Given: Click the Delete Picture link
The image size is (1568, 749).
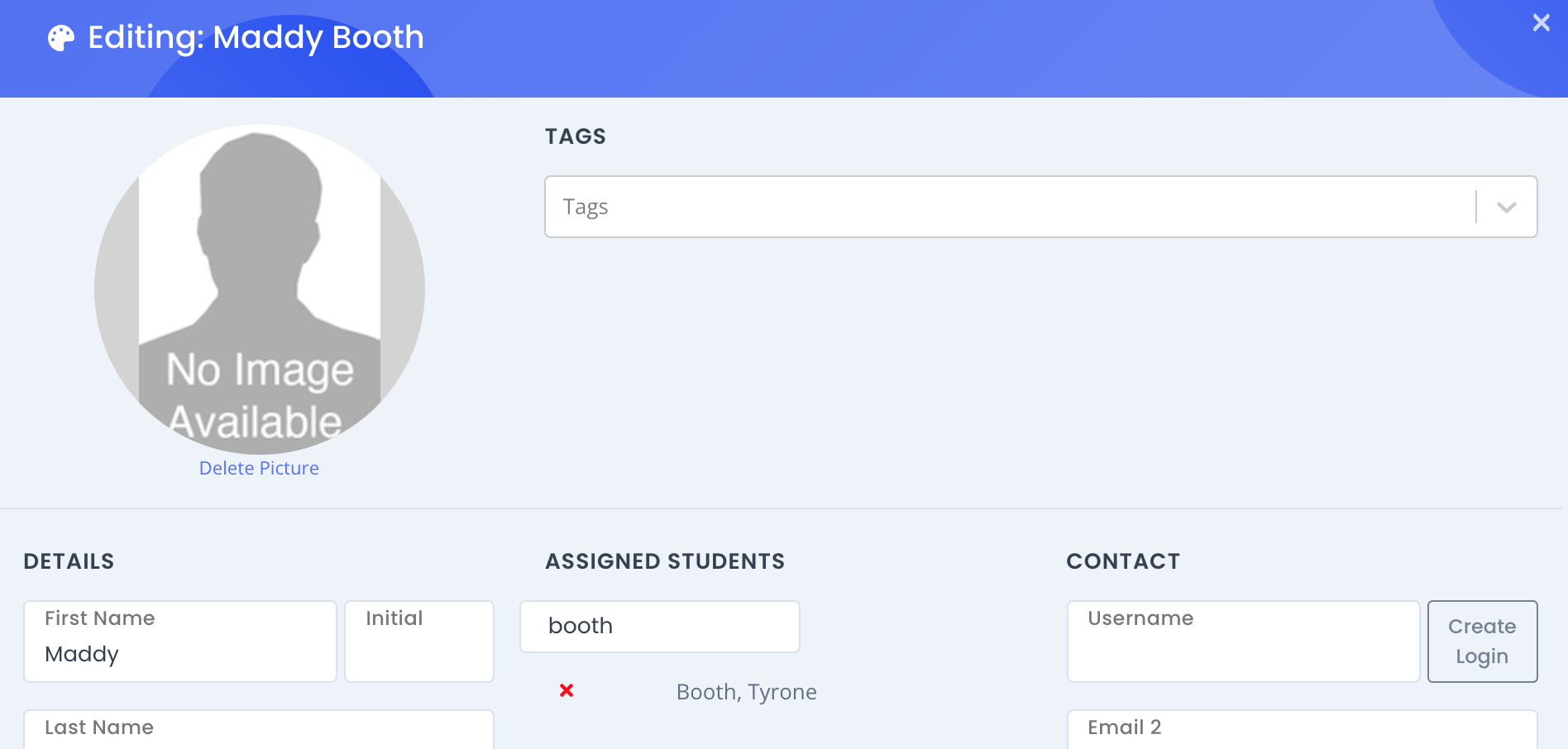Looking at the screenshot, I should (259, 468).
